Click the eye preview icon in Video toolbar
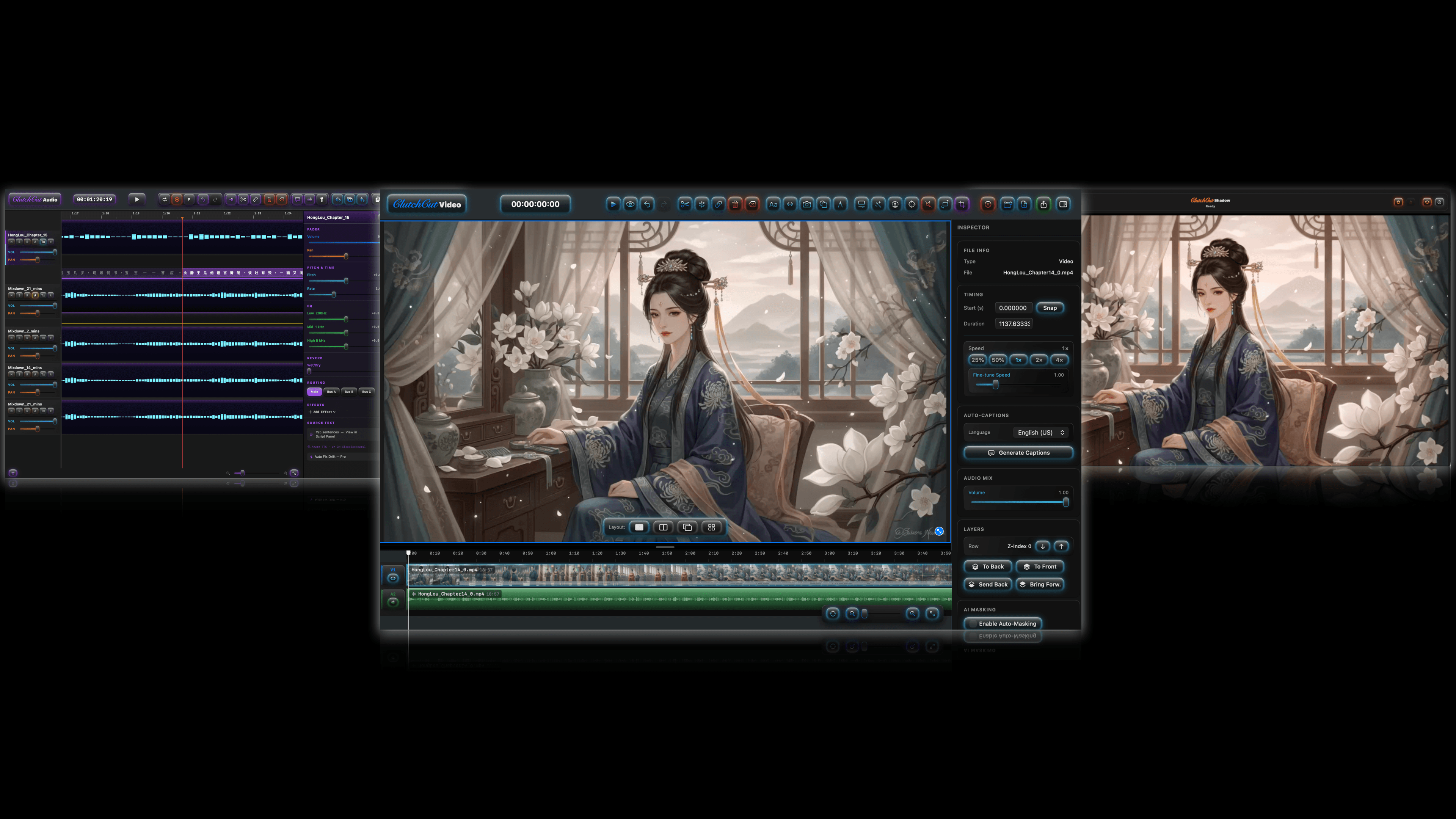 click(630, 204)
